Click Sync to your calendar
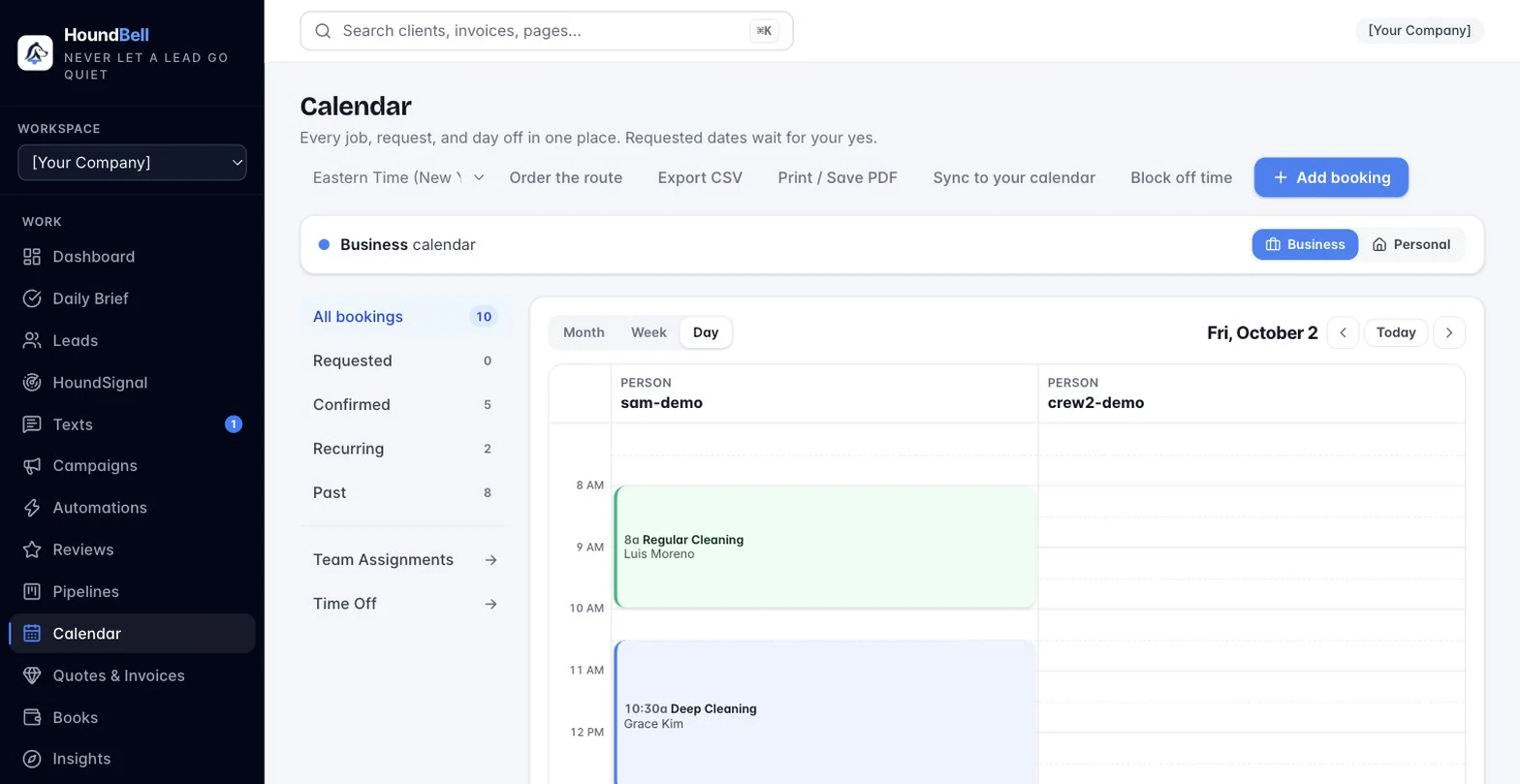This screenshot has width=1520, height=784. [x=1014, y=177]
